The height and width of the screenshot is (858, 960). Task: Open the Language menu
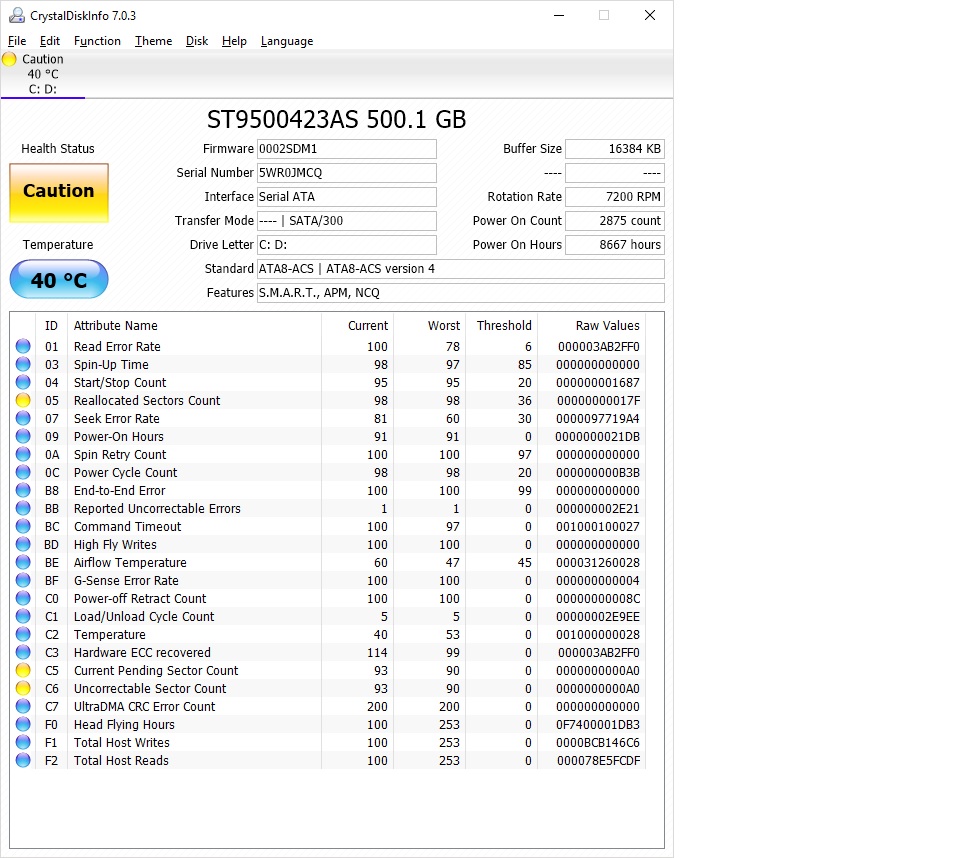click(287, 41)
